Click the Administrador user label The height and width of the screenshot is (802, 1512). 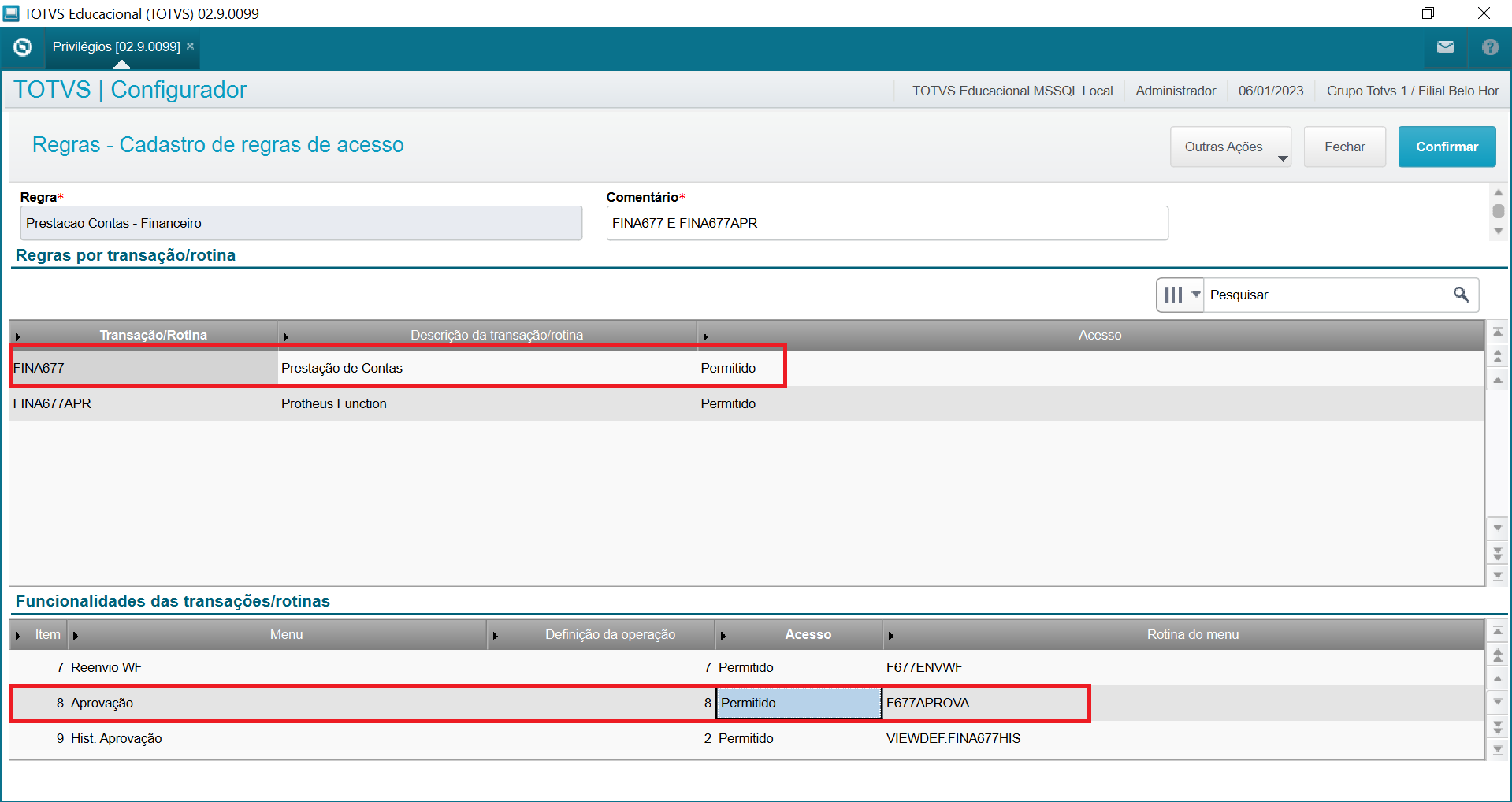[x=1176, y=91]
